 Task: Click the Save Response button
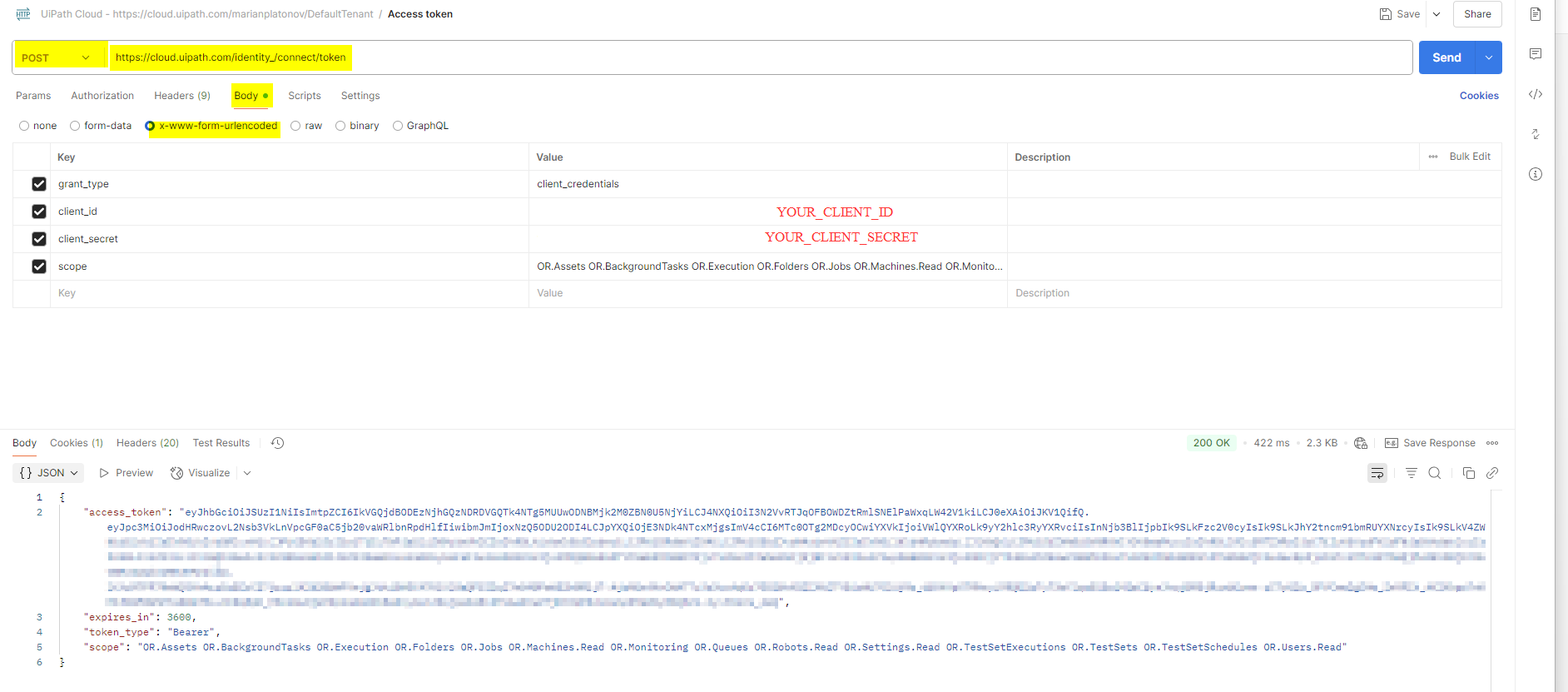point(1430,443)
